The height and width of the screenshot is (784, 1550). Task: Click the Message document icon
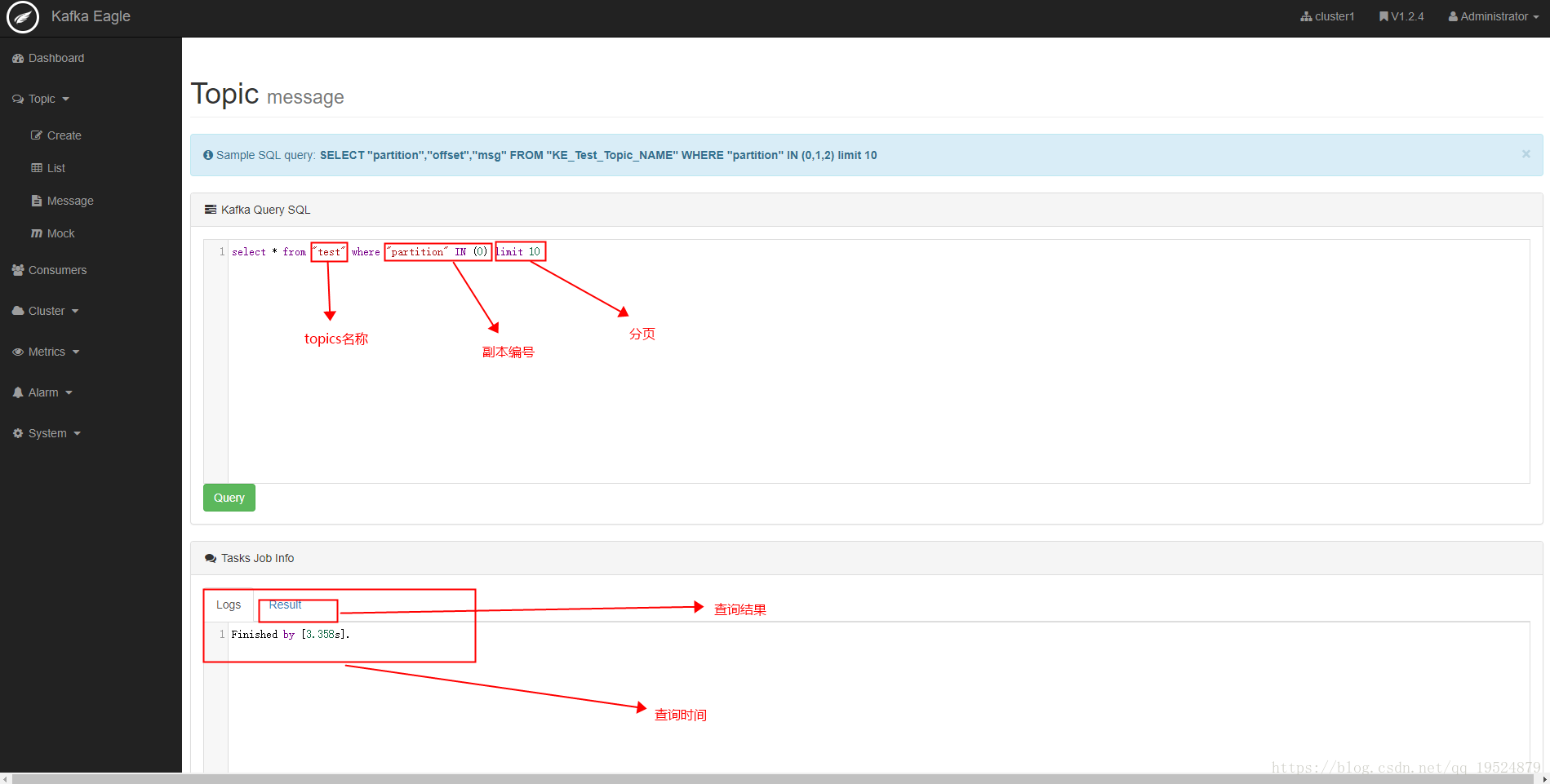(x=37, y=201)
